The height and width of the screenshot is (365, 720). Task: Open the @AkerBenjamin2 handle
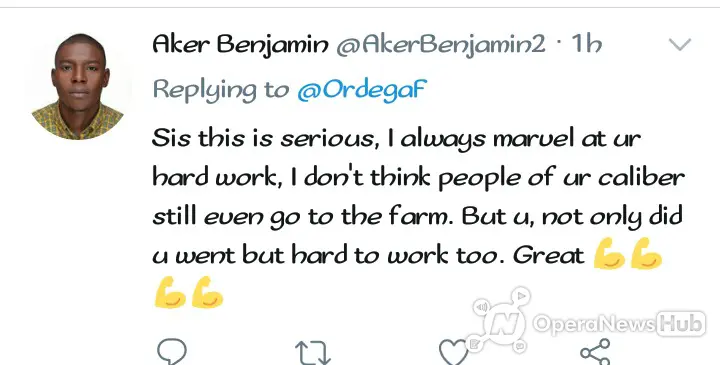[x=441, y=45]
